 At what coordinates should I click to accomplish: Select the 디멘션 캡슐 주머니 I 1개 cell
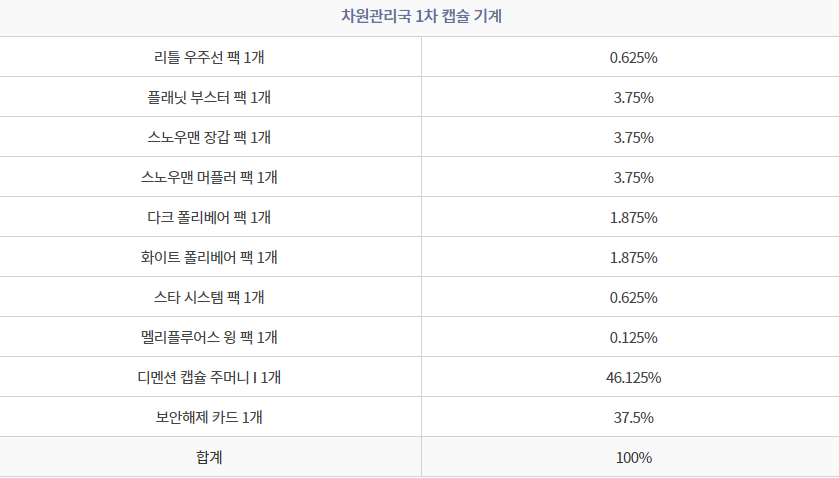209,377
